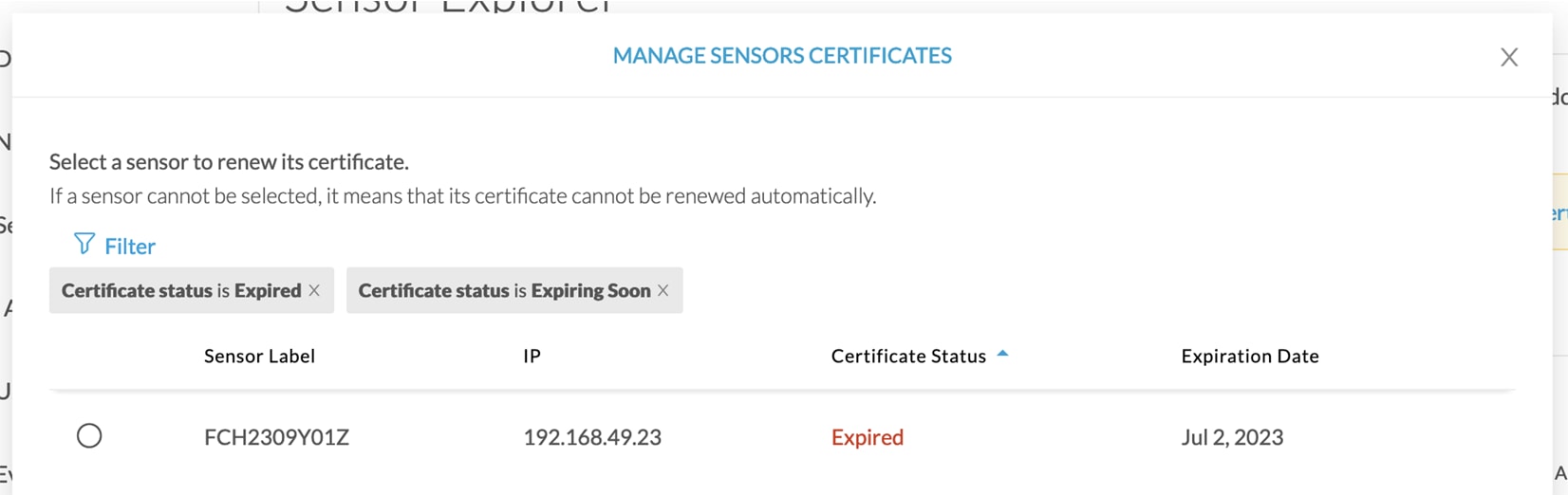Sort by the IP column header
The width and height of the screenshot is (1568, 495).
pyautogui.click(x=532, y=356)
